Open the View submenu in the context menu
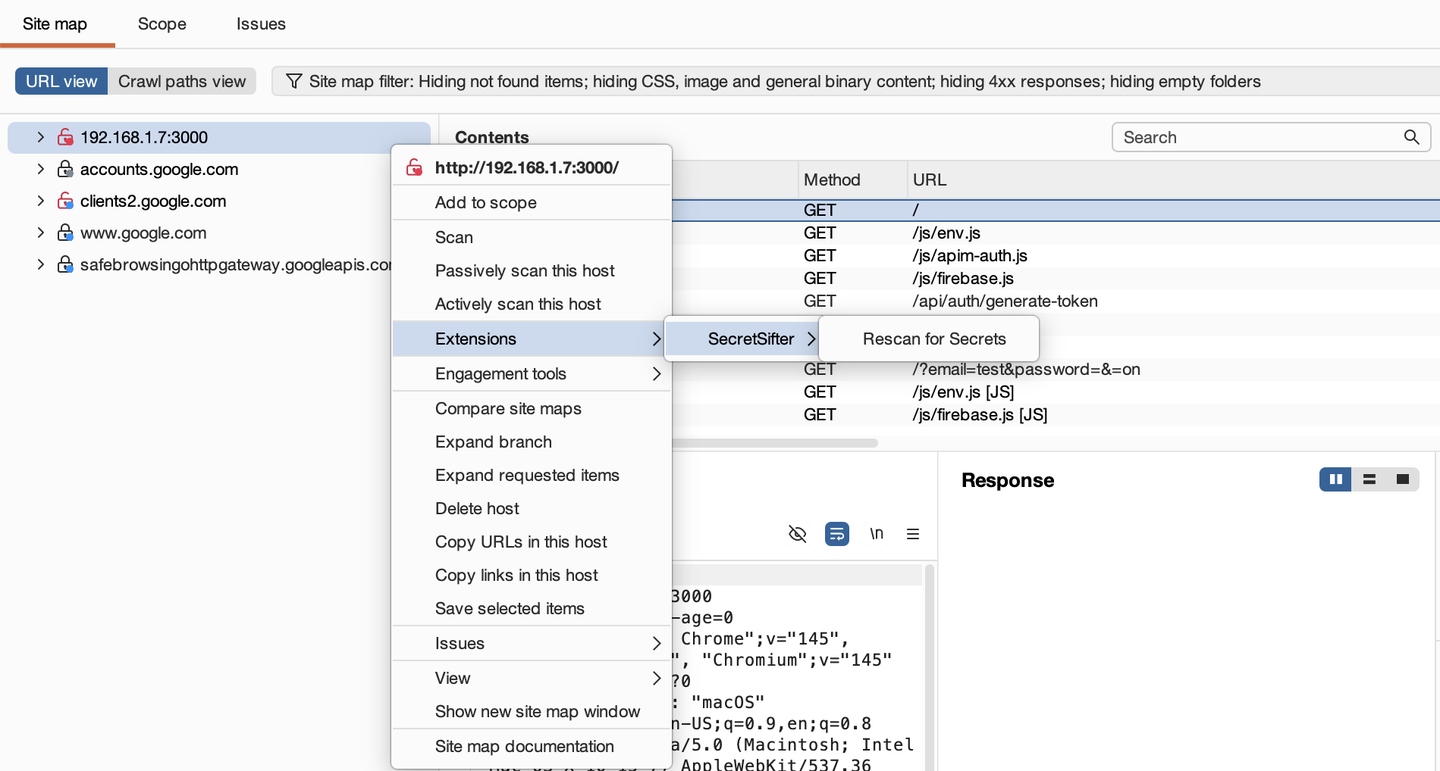1440x771 pixels. [531, 678]
